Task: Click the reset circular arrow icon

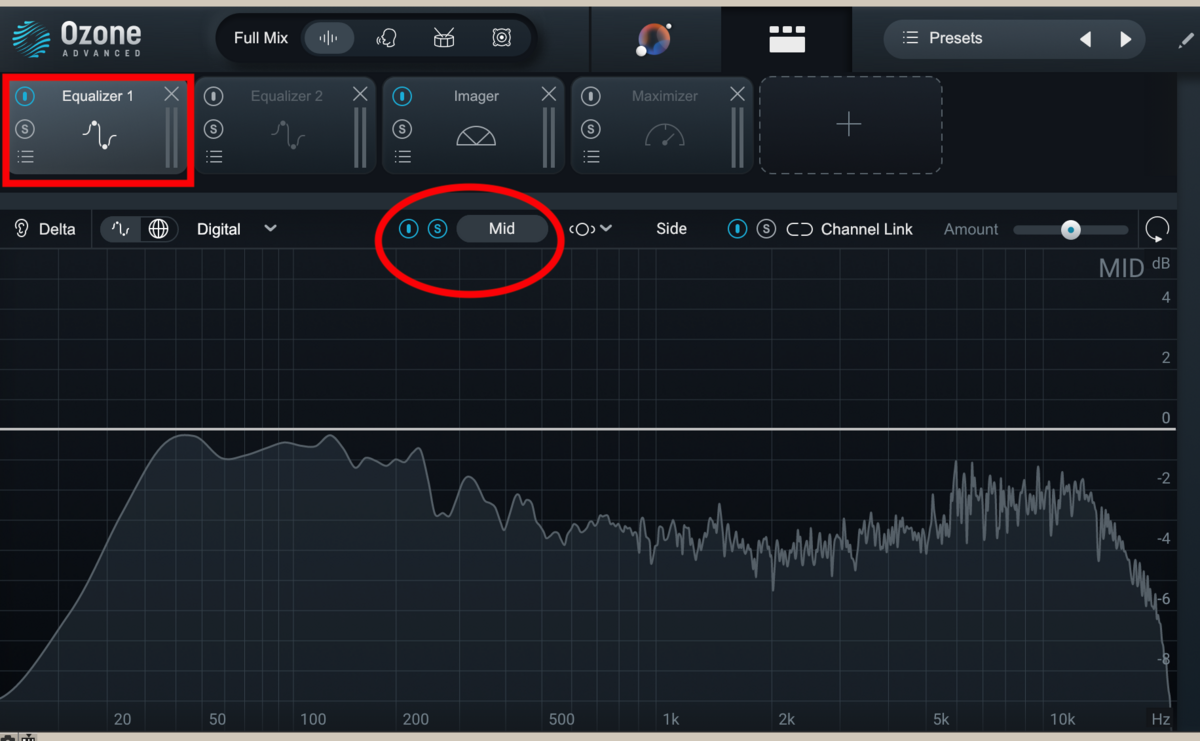Action: pos(1157,229)
